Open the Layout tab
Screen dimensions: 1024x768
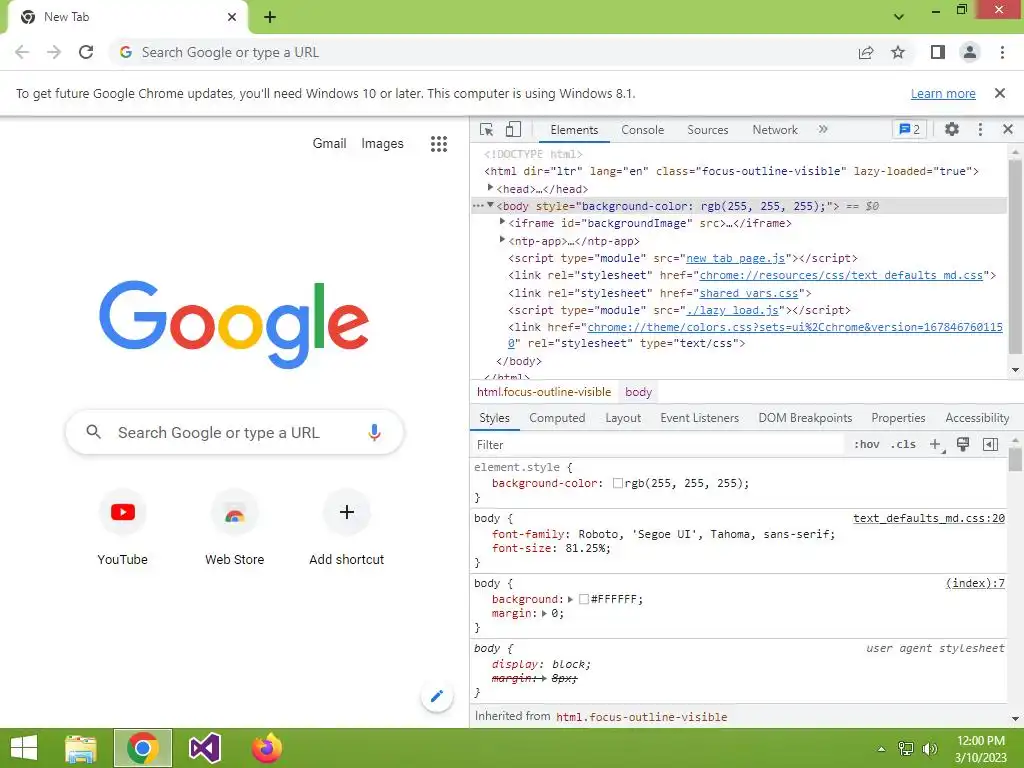point(622,418)
